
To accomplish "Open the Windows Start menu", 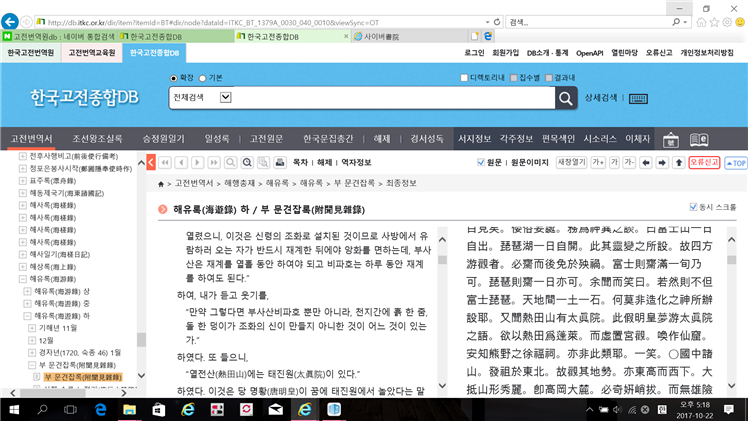I will tap(14, 410).
